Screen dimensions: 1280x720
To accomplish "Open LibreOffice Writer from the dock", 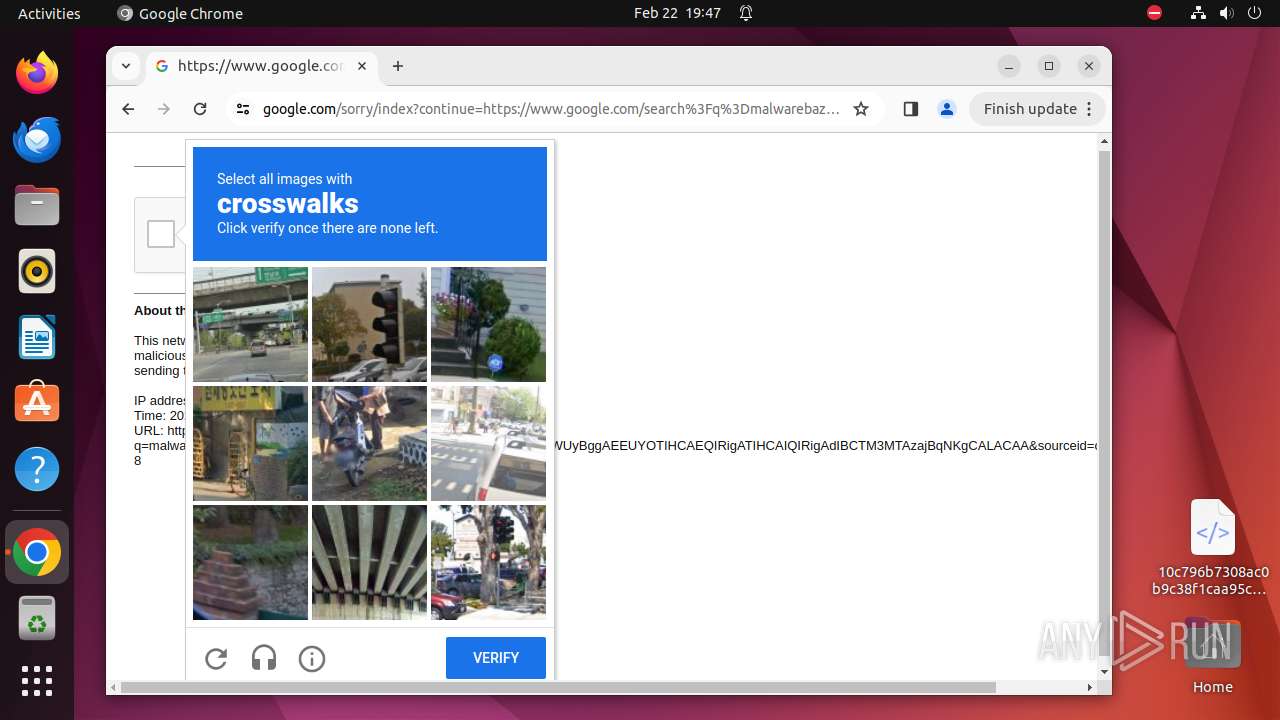I will pyautogui.click(x=37, y=337).
